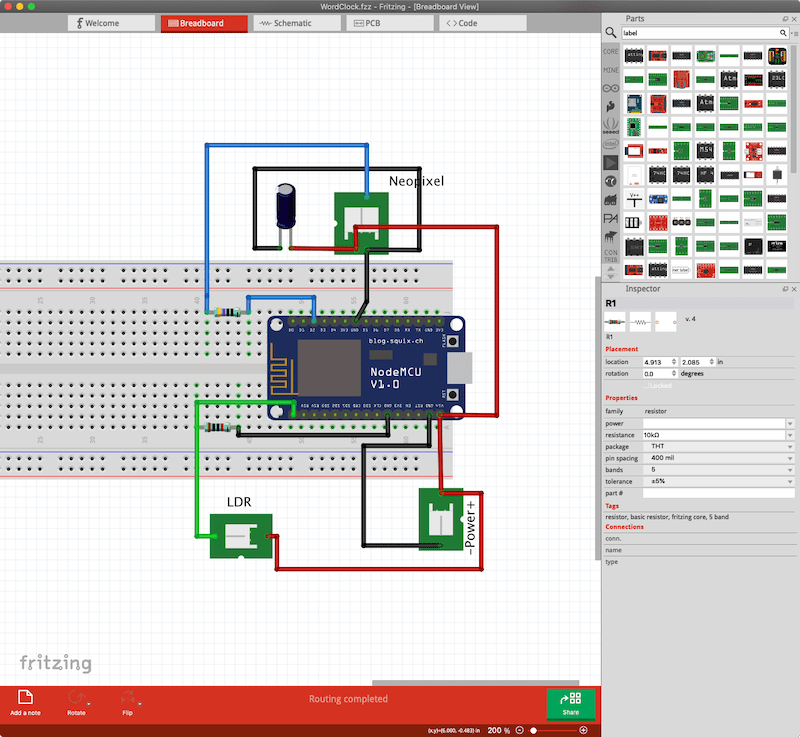This screenshot has width=800, height=737.
Task: Click the zoom slider handle
Action: (x=534, y=730)
